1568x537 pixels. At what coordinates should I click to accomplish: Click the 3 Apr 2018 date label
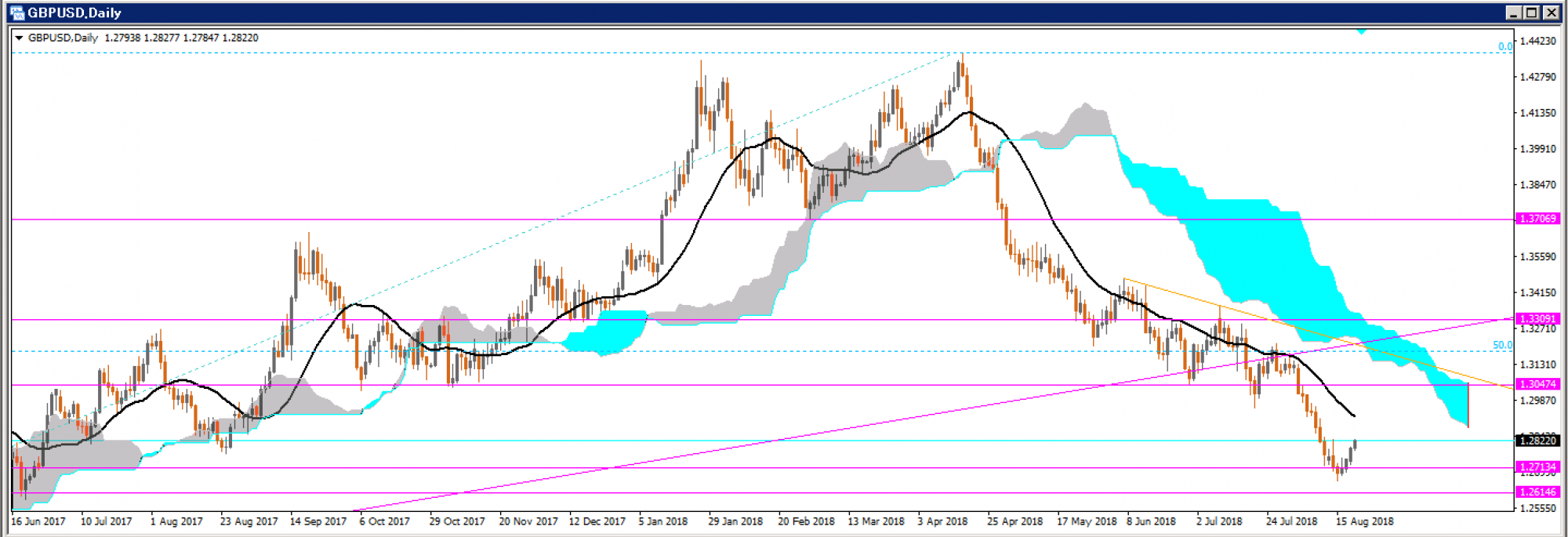pos(943,521)
